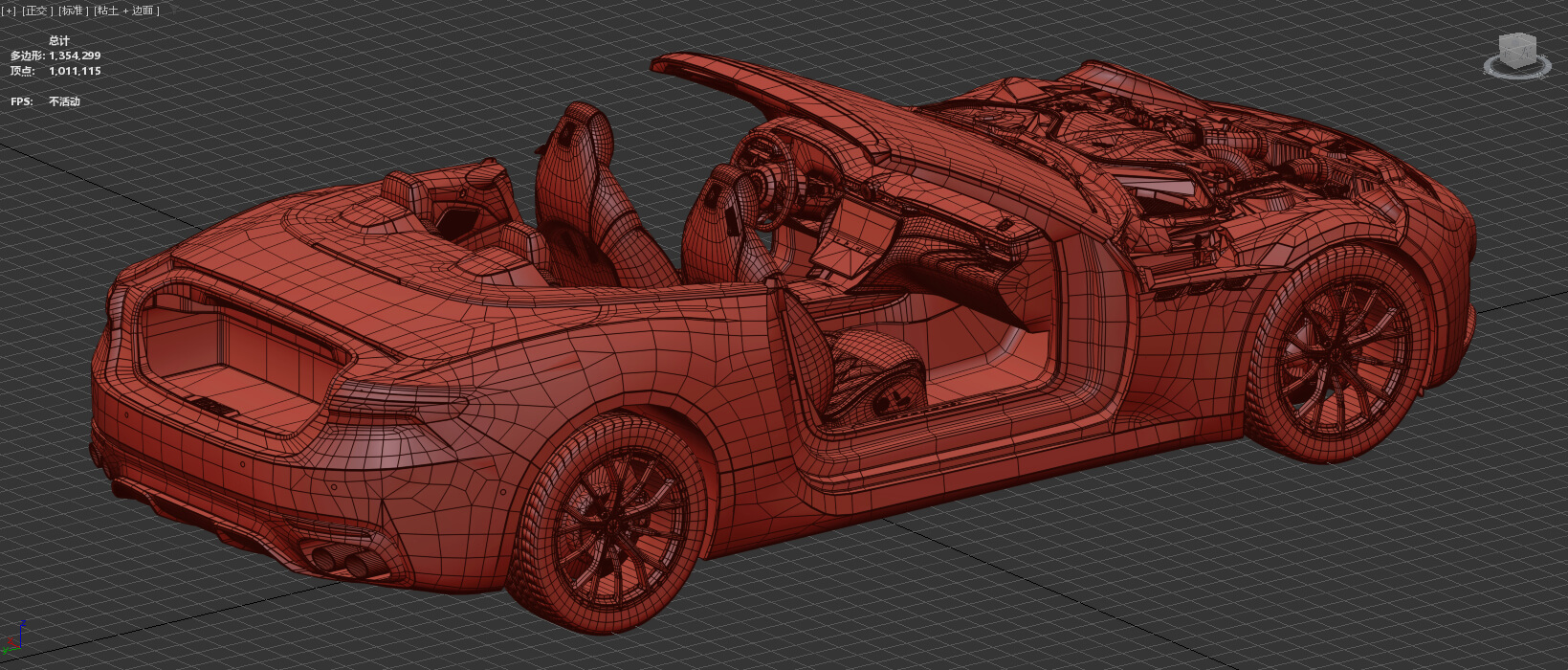The height and width of the screenshot is (670, 1568).
Task: Open the [+] general viewport menu
Action: (9, 11)
